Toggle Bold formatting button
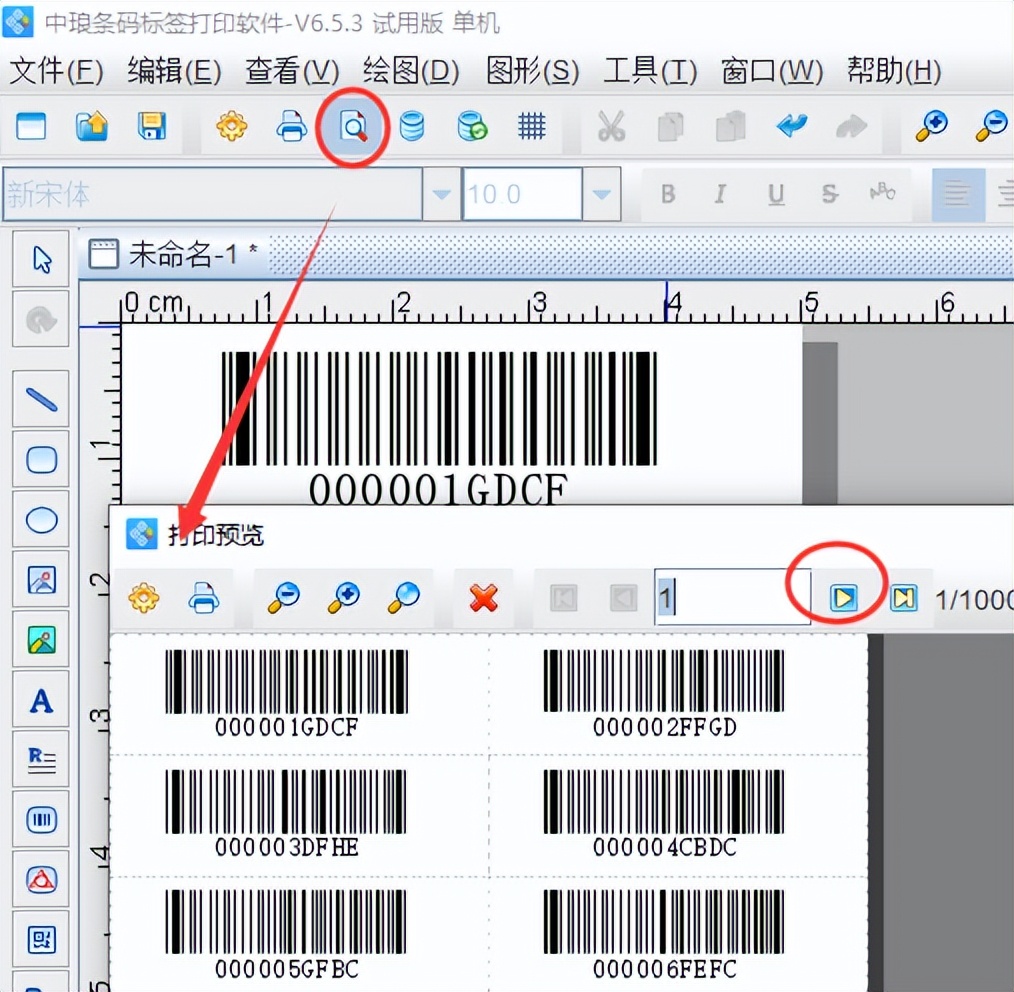1014x992 pixels. point(668,193)
